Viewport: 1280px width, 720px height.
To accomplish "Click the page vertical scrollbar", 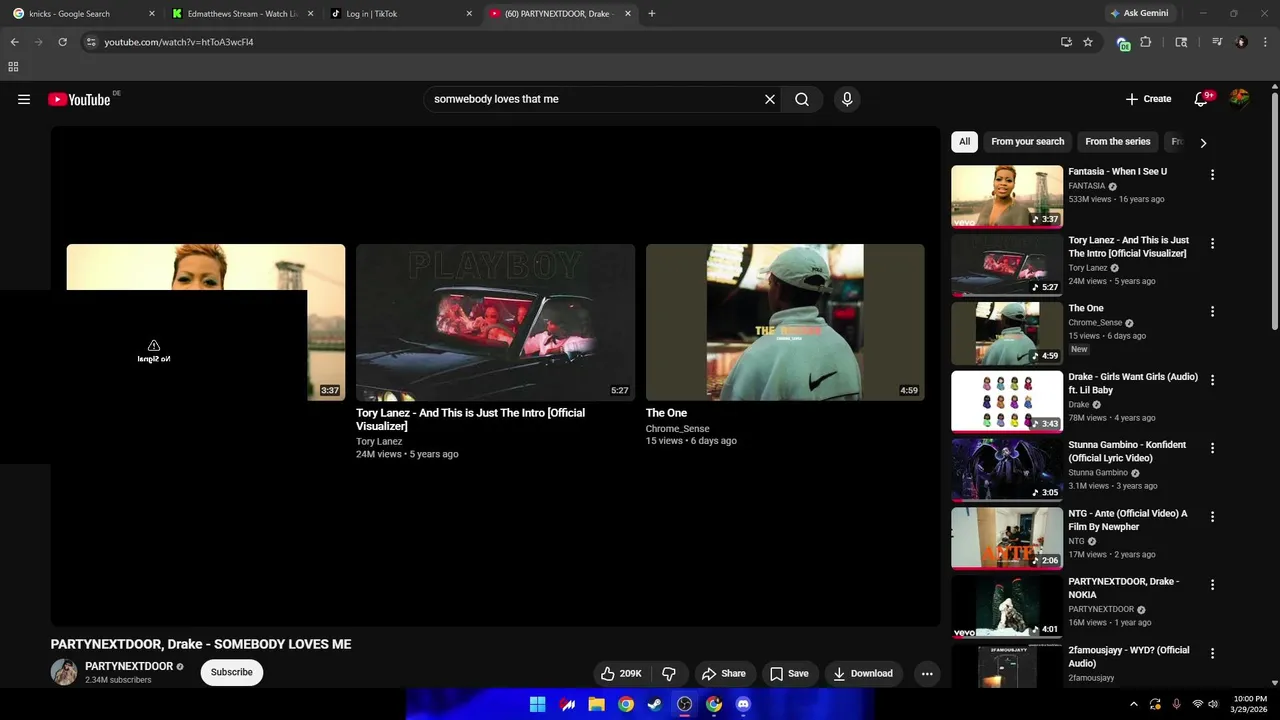I will click(x=1275, y=210).
